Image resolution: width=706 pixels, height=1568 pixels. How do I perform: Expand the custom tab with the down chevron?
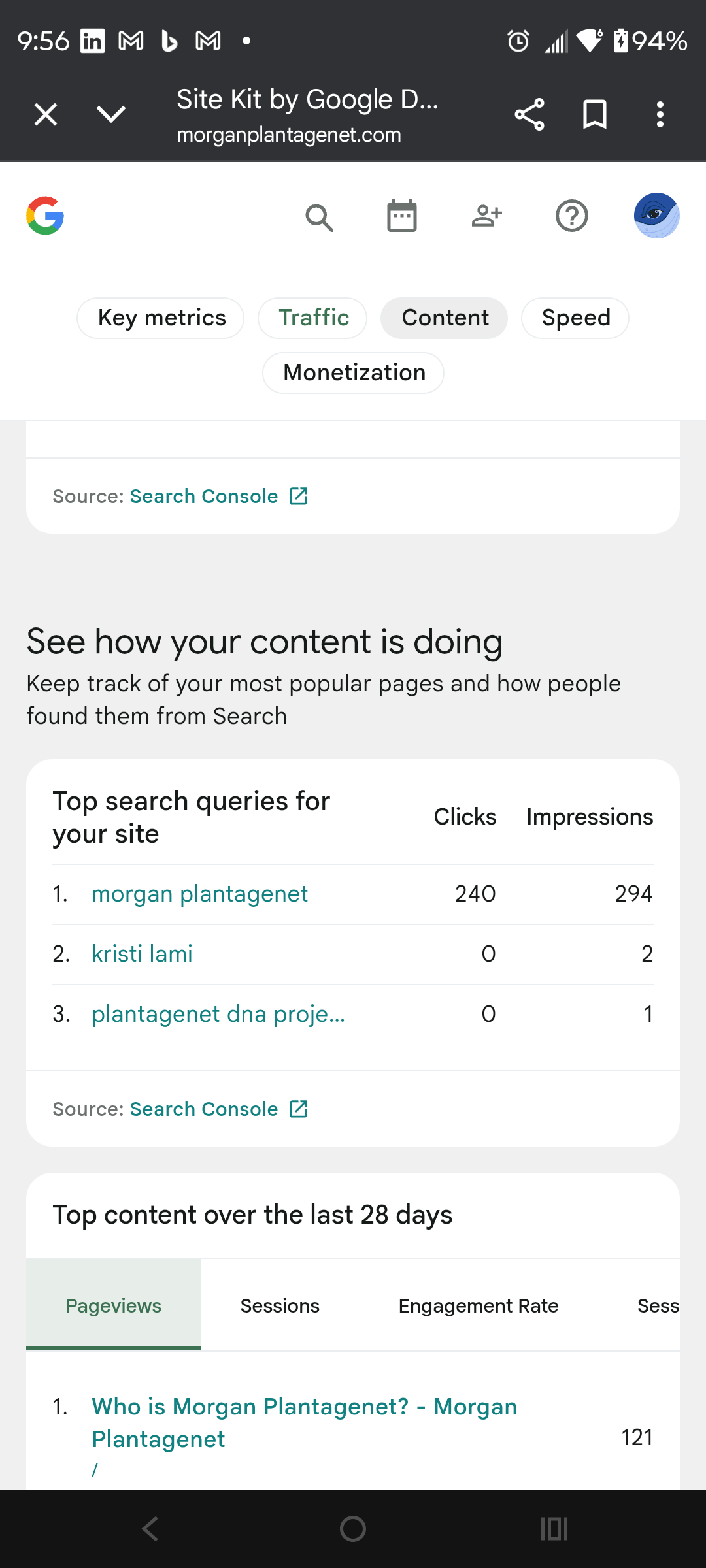[110, 114]
